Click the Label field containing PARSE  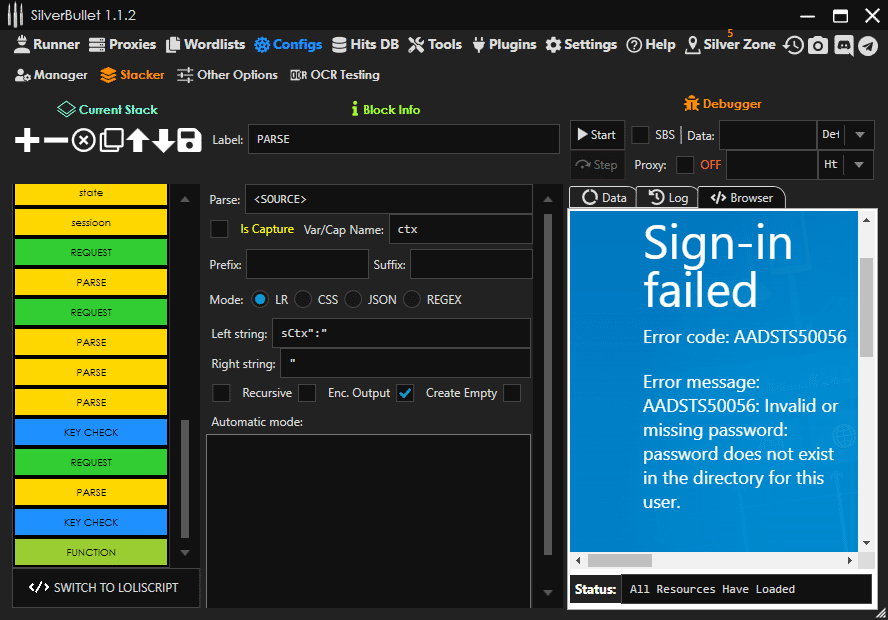click(404, 139)
